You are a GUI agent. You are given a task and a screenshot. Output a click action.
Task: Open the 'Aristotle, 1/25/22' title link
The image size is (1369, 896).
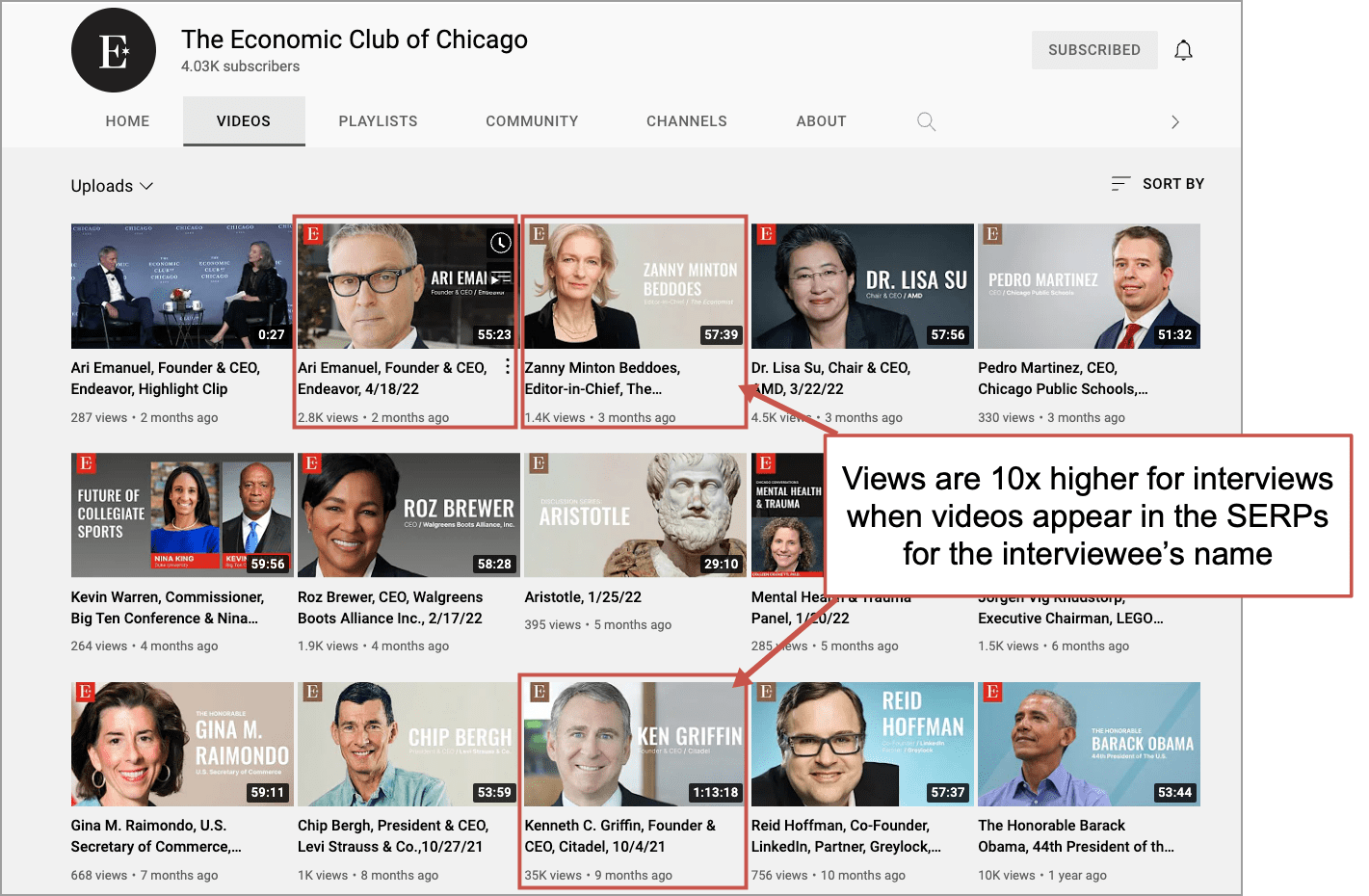point(583,597)
